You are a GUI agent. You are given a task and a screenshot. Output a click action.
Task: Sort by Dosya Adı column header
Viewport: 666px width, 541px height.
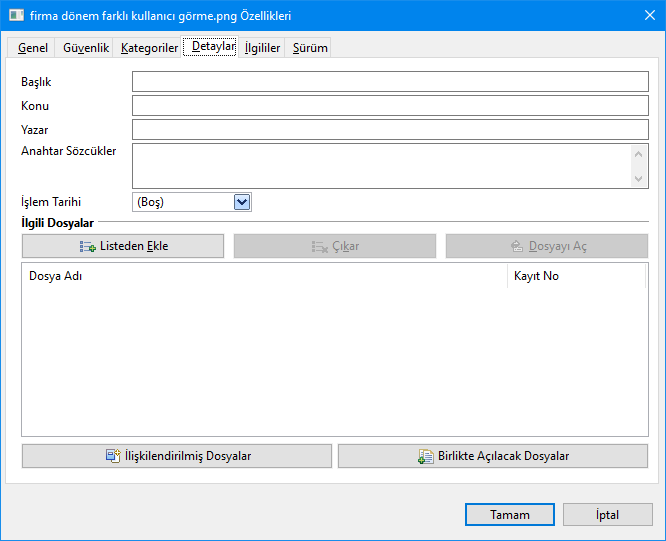[263, 276]
